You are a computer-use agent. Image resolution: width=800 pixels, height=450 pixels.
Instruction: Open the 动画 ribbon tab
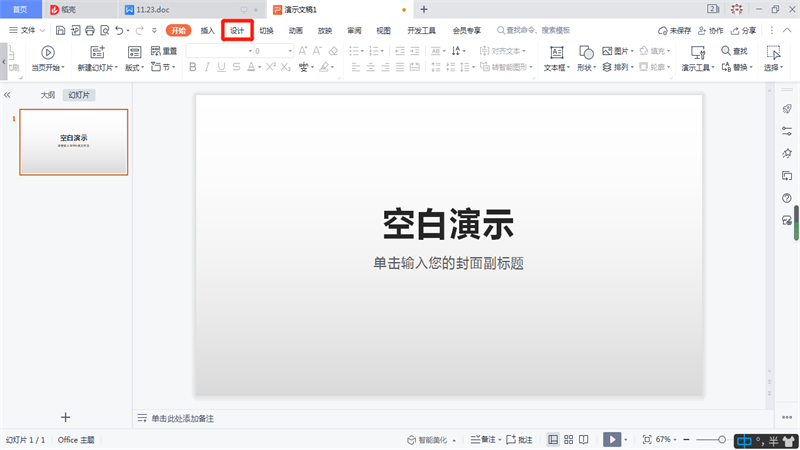click(x=296, y=31)
